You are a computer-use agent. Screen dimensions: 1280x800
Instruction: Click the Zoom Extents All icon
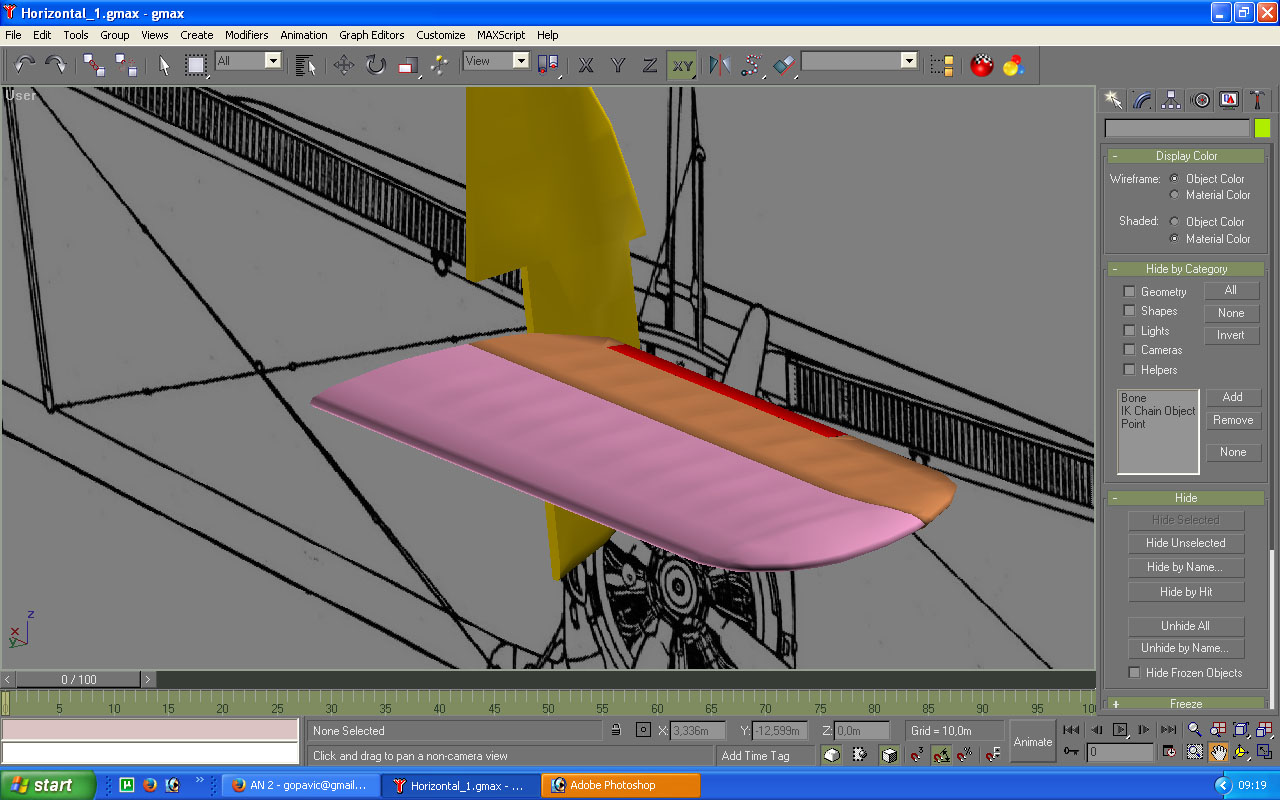point(1264,730)
